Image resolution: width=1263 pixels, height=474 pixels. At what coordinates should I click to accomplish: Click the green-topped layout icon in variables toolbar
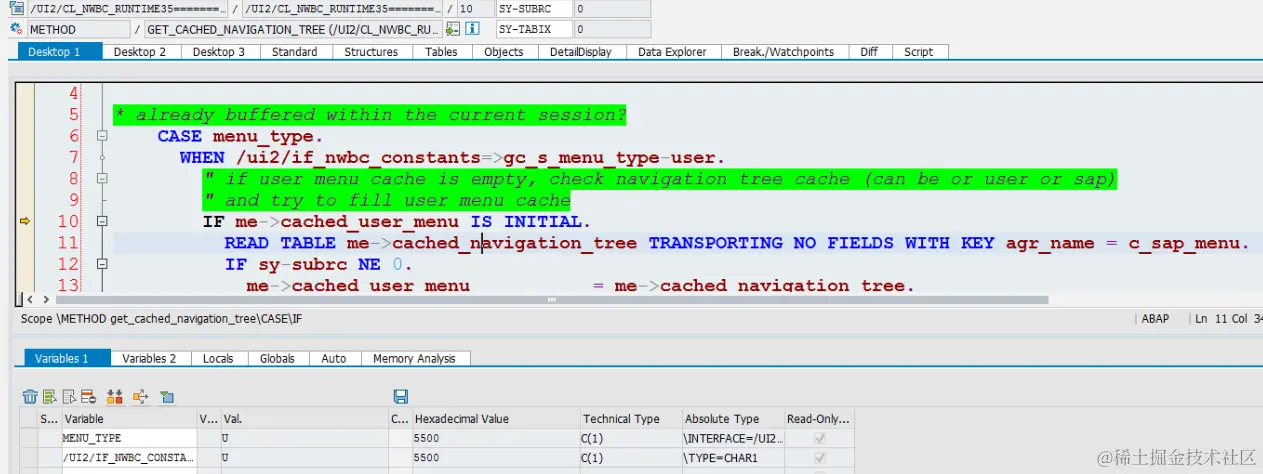point(166,397)
